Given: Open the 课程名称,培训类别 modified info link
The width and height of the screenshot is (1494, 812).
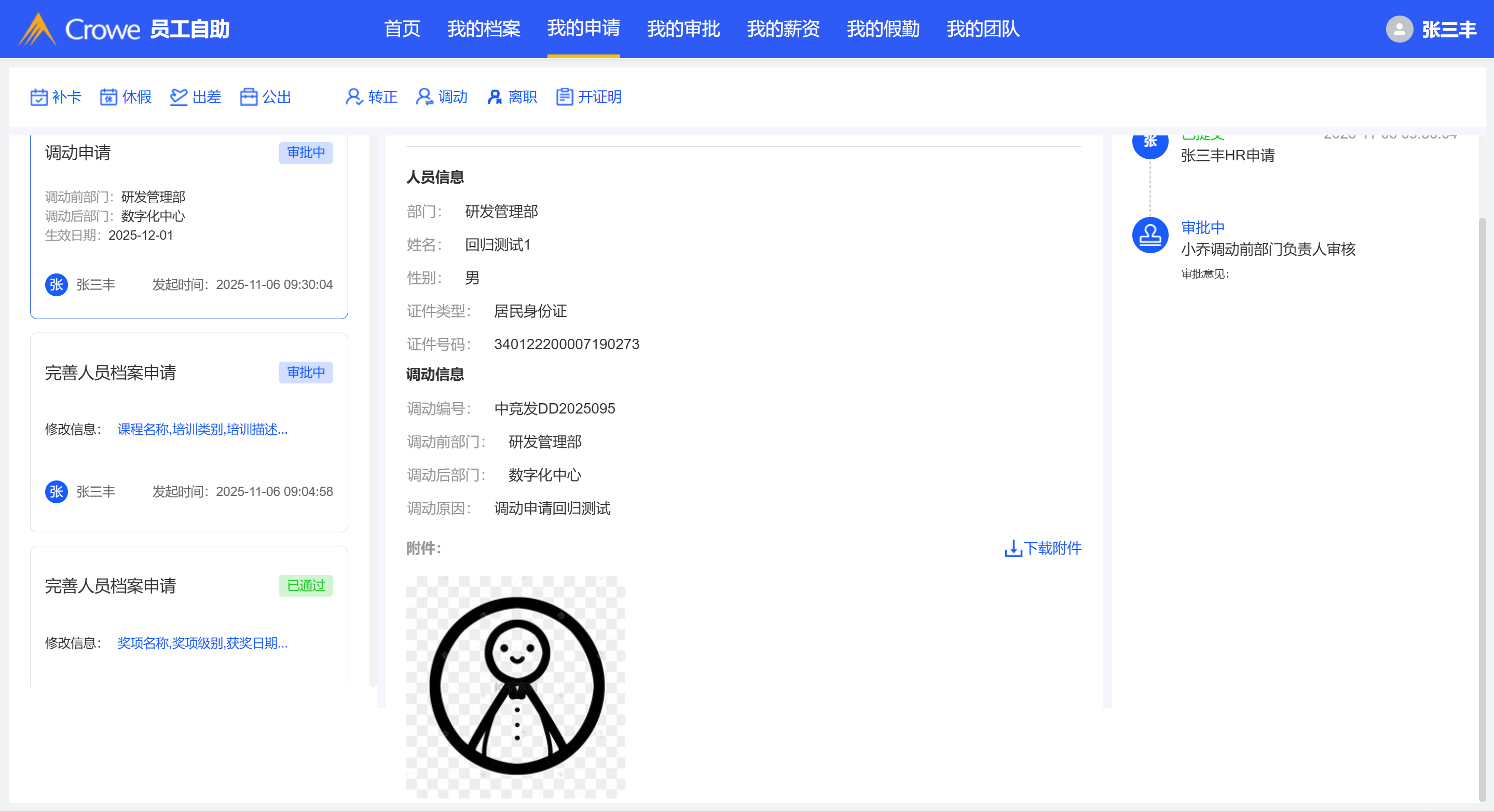Looking at the screenshot, I should point(202,429).
